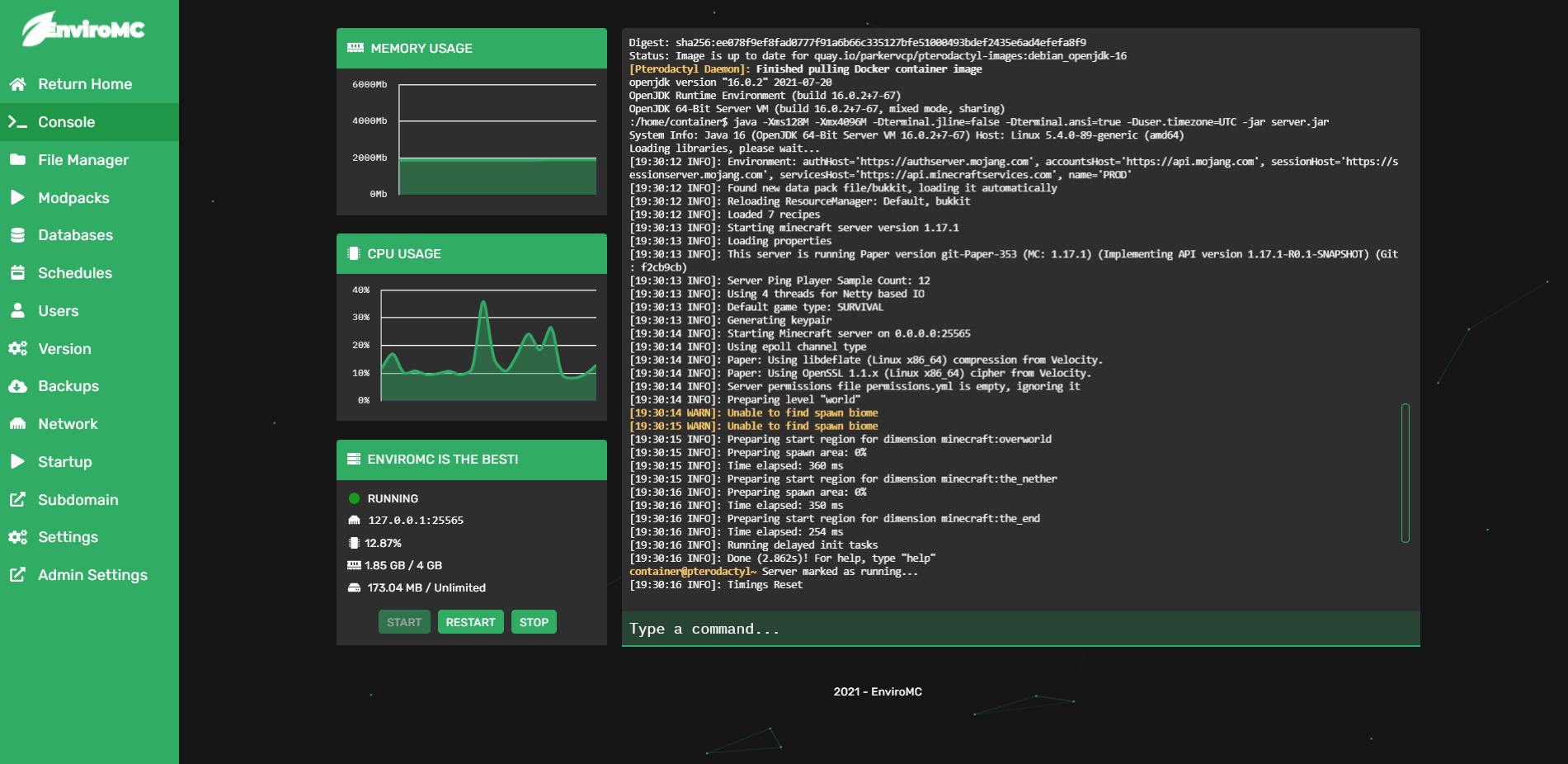The image size is (1568, 764).
Task: Click the server address 127.0.0.1:25565
Action: (x=416, y=521)
